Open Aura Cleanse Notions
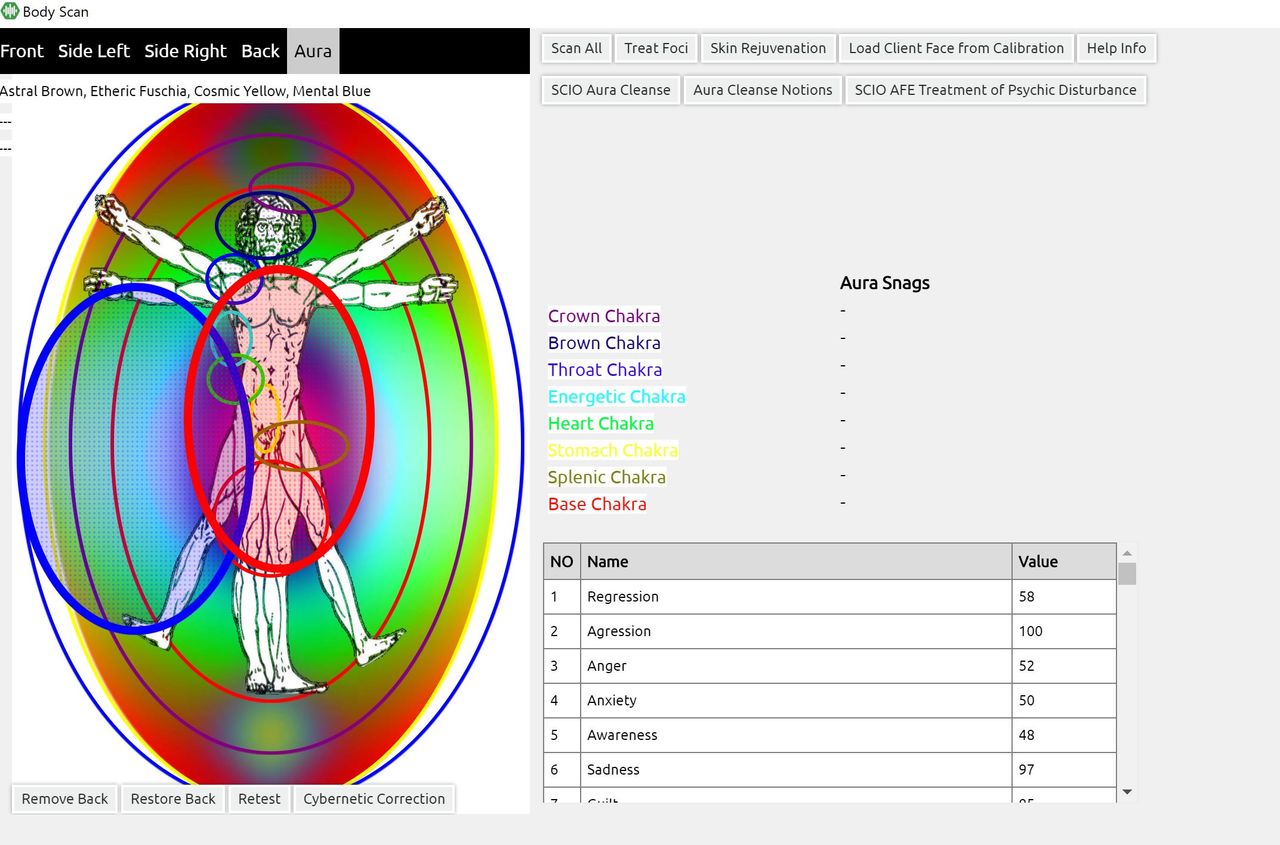 point(762,90)
